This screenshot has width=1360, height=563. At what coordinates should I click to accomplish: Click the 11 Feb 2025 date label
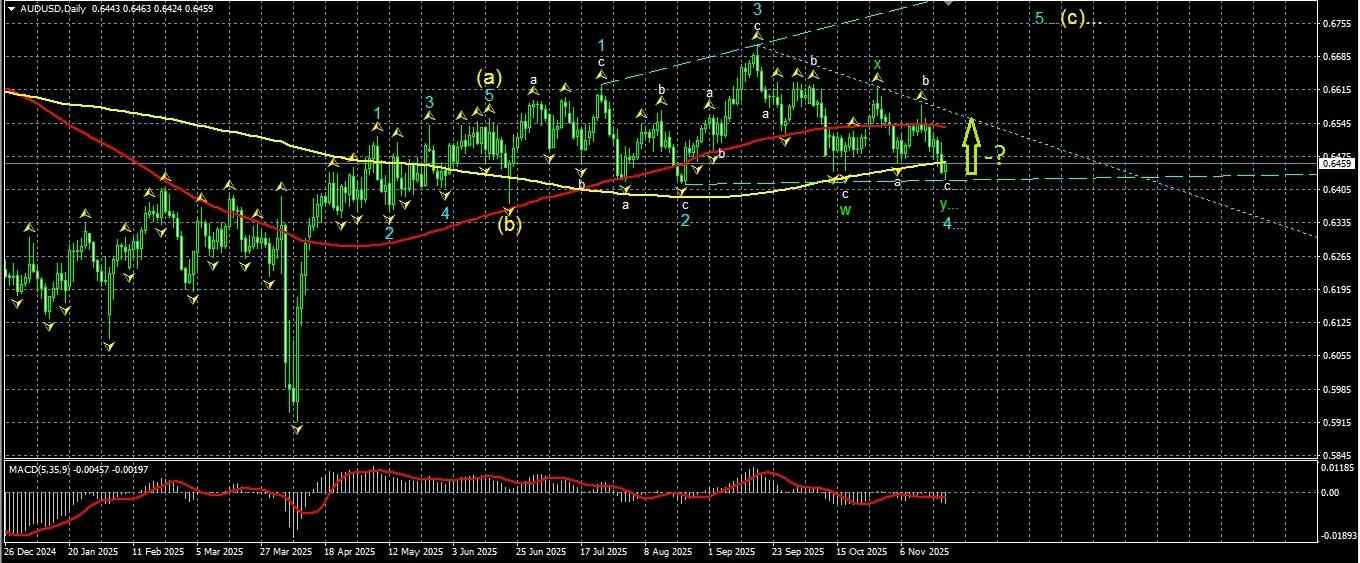158,551
